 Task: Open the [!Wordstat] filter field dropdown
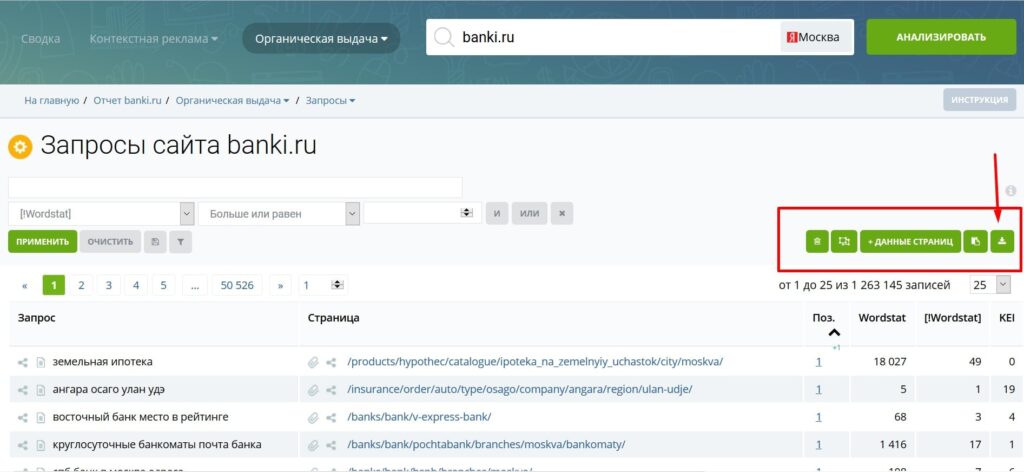[101, 213]
